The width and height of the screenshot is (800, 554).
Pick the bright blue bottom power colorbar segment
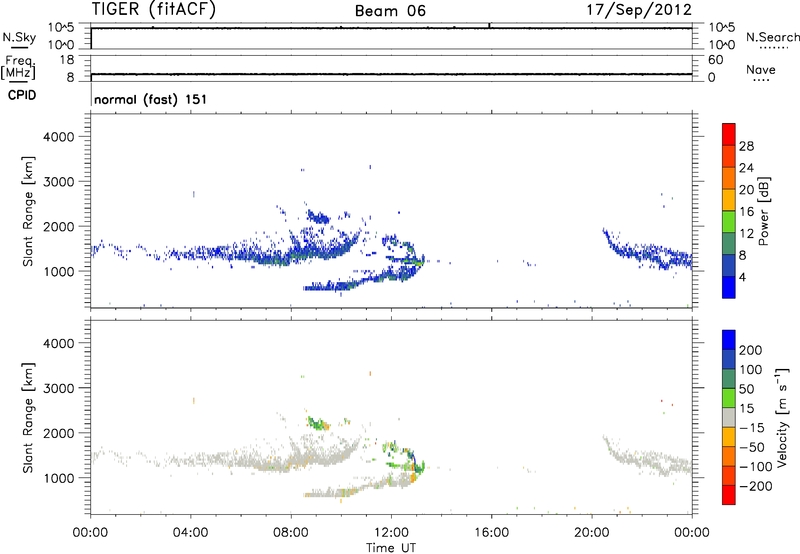[729, 287]
